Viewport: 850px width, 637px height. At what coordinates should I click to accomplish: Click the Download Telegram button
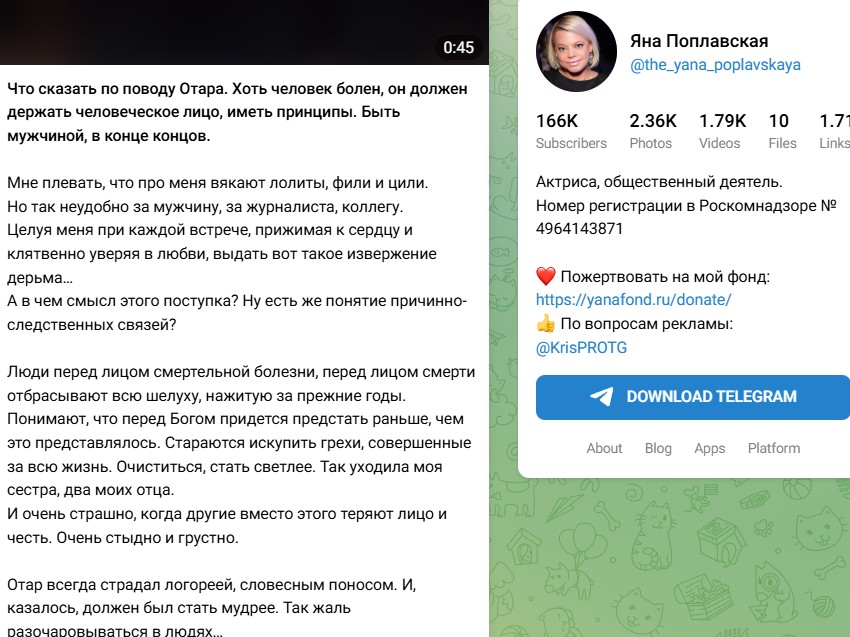tap(693, 397)
